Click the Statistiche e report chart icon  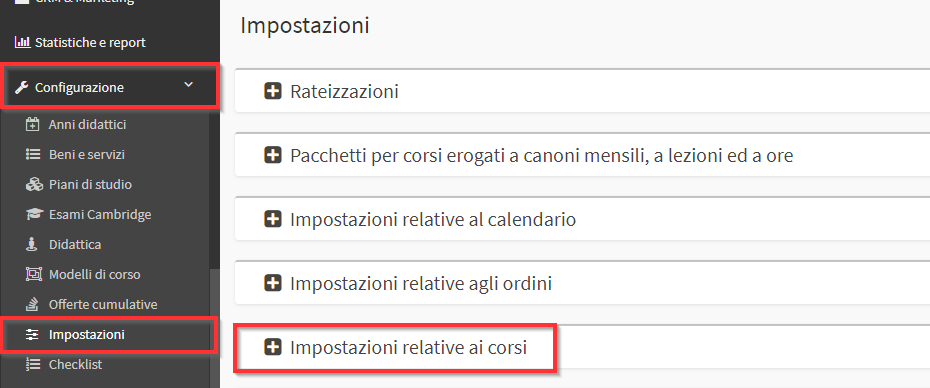tap(22, 43)
